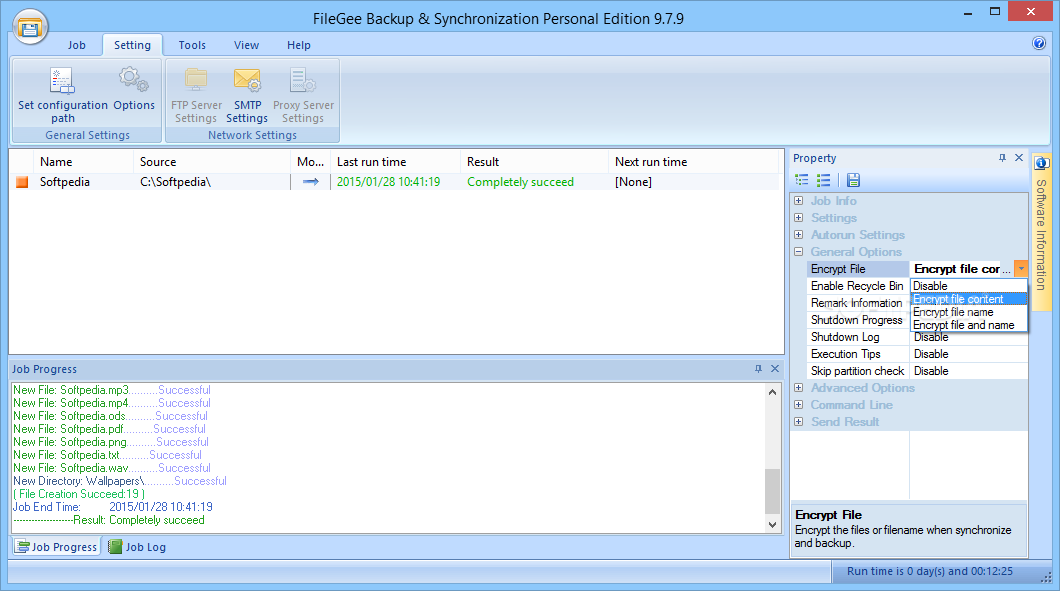Open the Tools ribbon tab
This screenshot has height=591, width=1060.
point(192,45)
